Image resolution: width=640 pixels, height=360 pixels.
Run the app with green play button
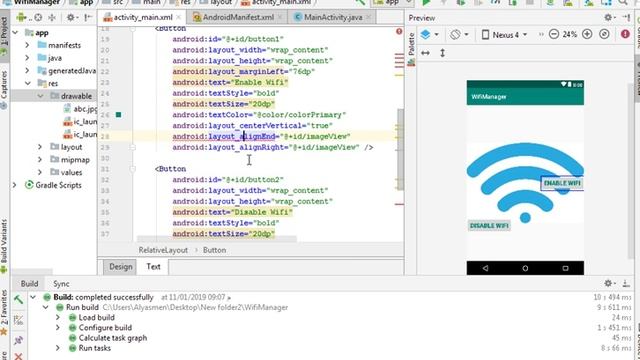coord(426,2)
